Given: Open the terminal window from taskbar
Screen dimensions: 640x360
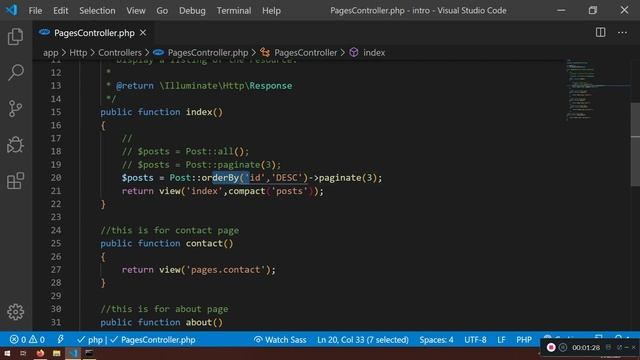Looking at the screenshot, I should click(x=89, y=353).
